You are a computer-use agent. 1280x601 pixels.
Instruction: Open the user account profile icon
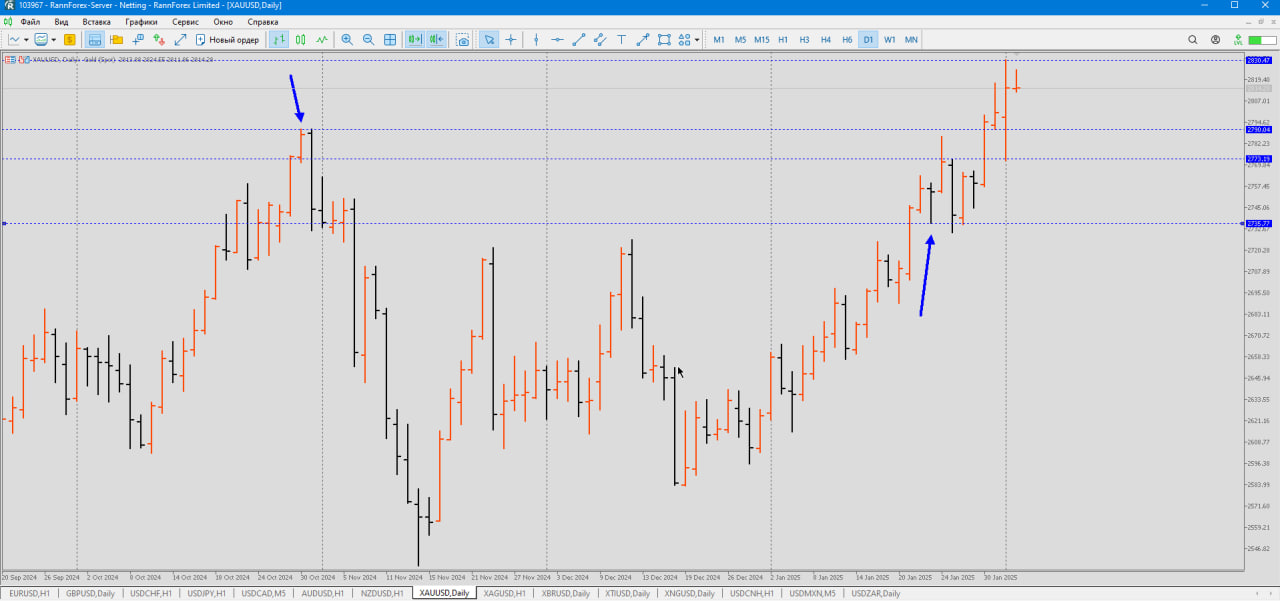tap(1216, 40)
